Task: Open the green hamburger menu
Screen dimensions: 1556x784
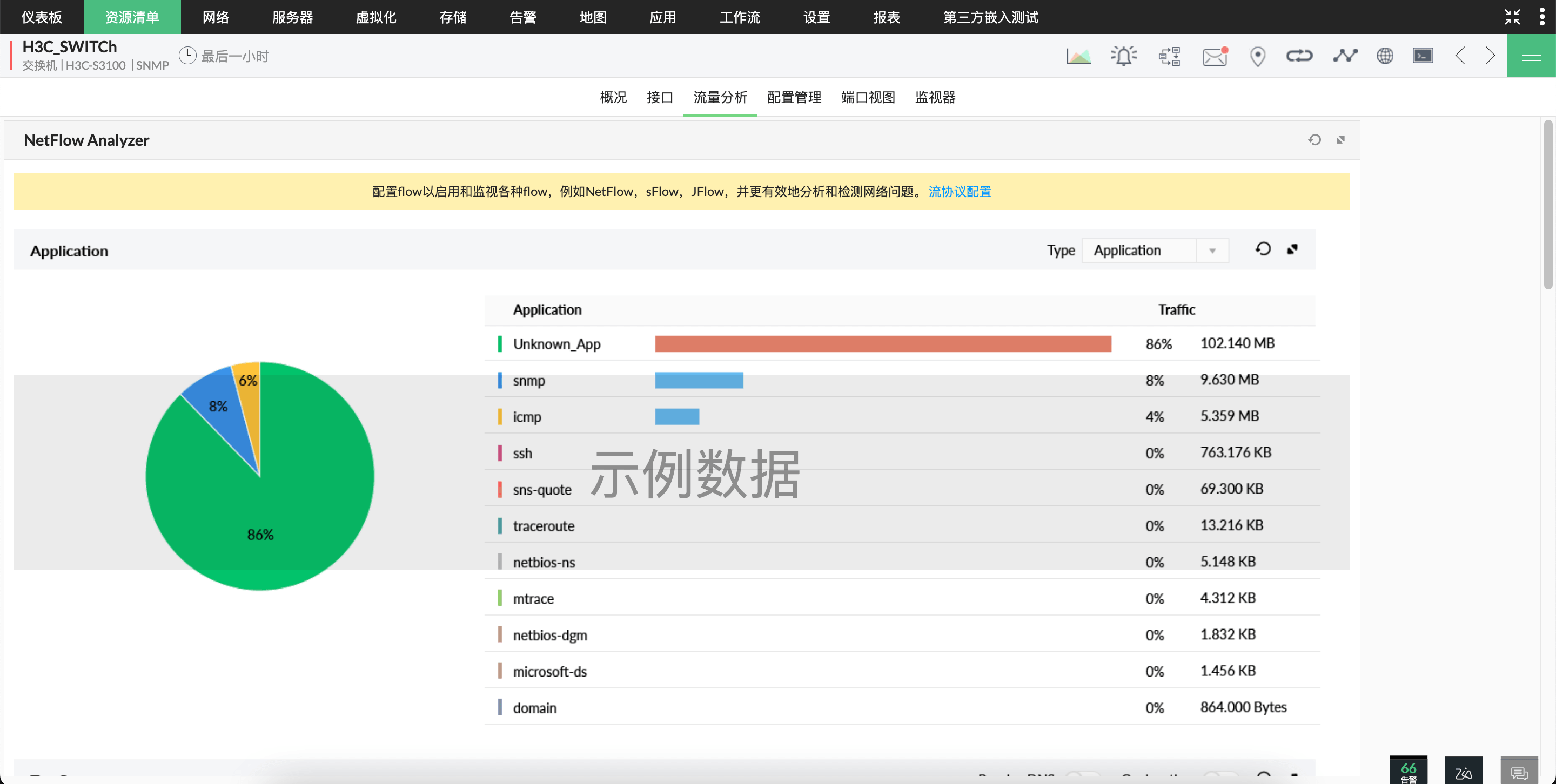Action: pos(1531,56)
